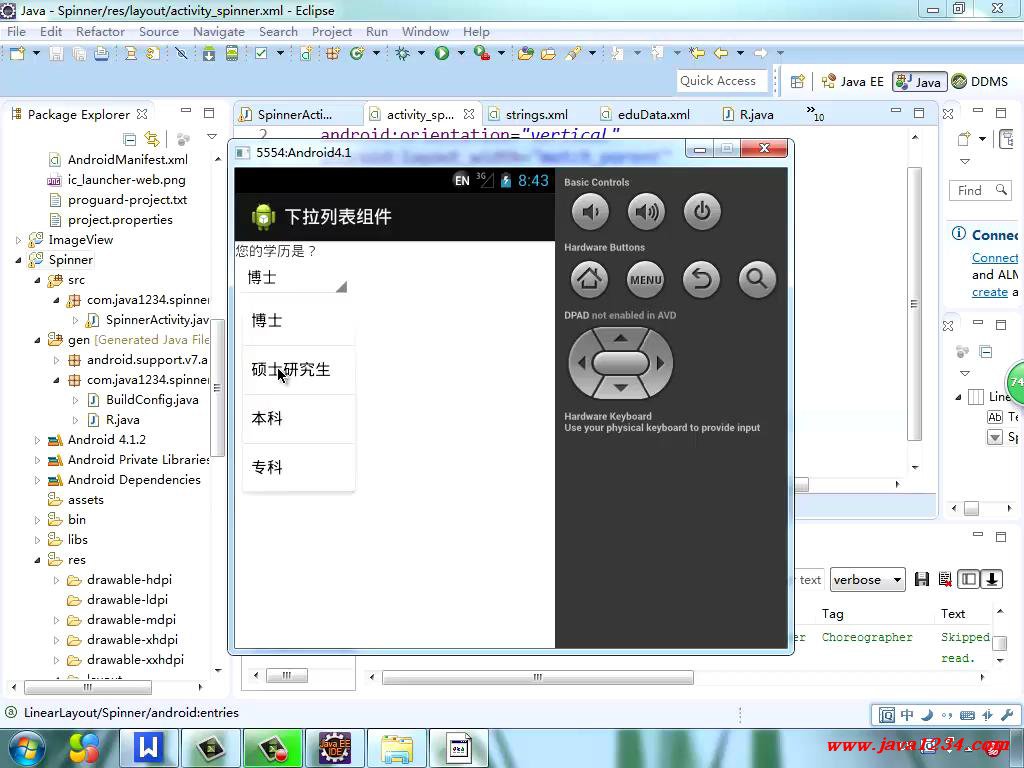Select 本科 from the dropdown list
This screenshot has width=1024, height=768.
tap(298, 419)
